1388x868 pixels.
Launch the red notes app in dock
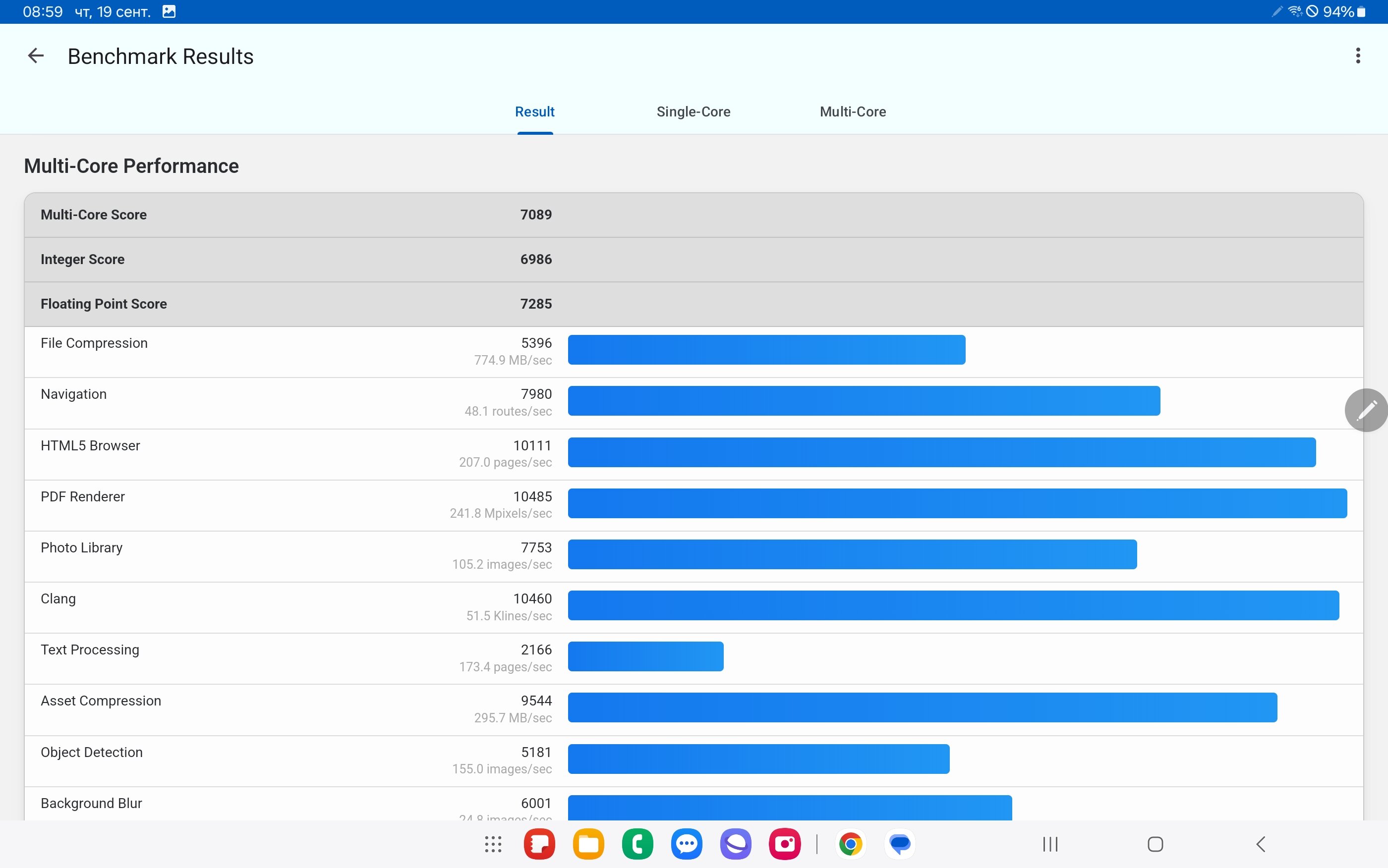click(x=539, y=844)
